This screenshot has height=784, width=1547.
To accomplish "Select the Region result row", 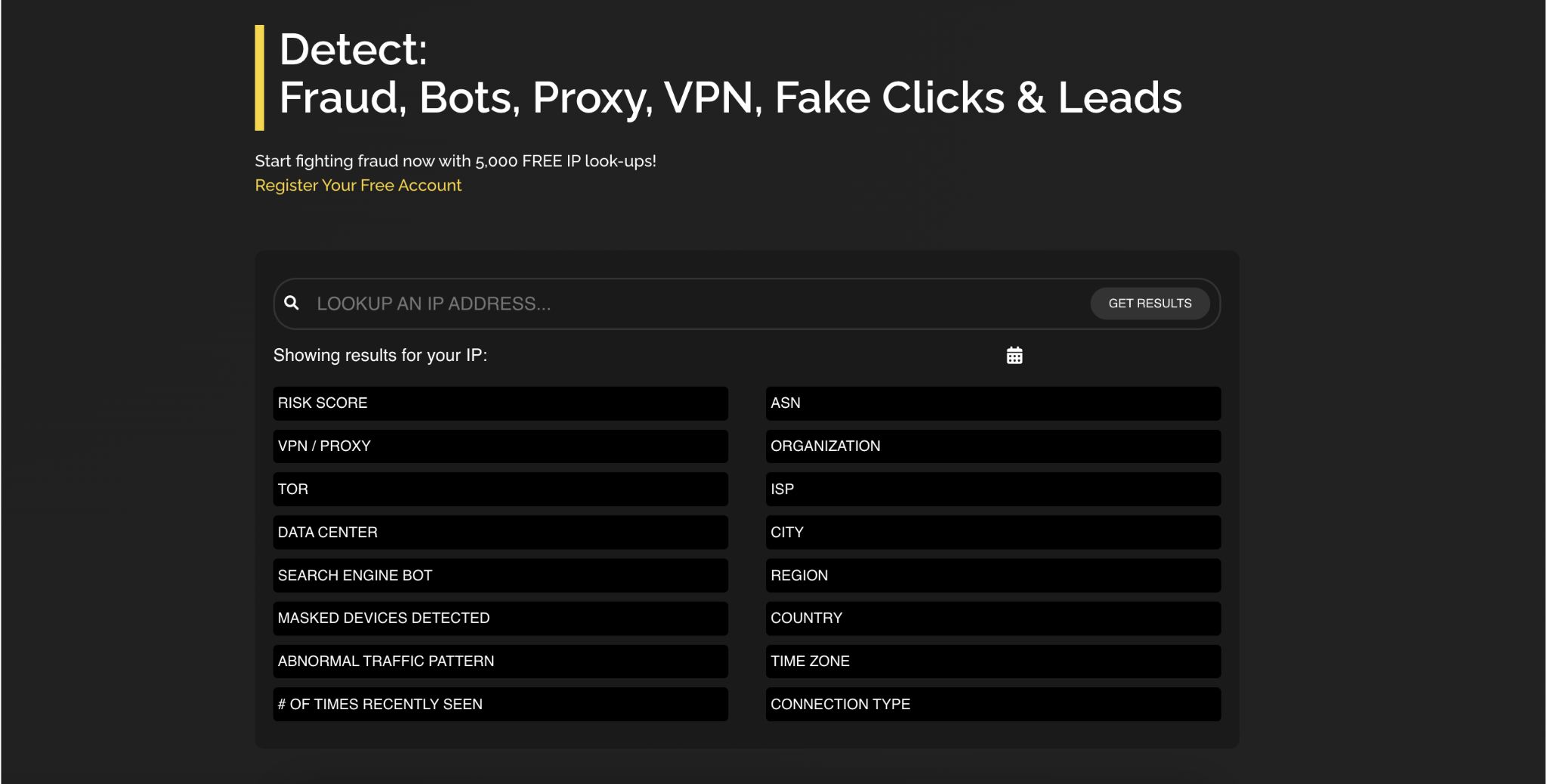I will [993, 576].
